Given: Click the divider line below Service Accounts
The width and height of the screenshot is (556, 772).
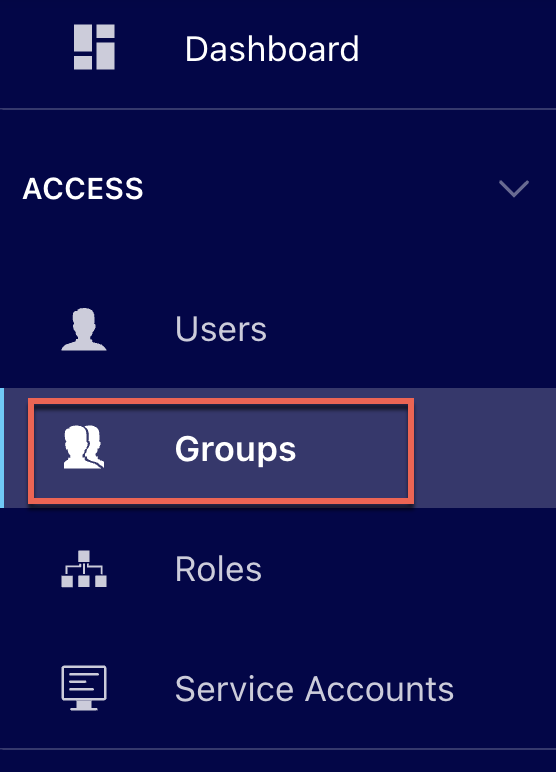Looking at the screenshot, I should pos(278,749).
